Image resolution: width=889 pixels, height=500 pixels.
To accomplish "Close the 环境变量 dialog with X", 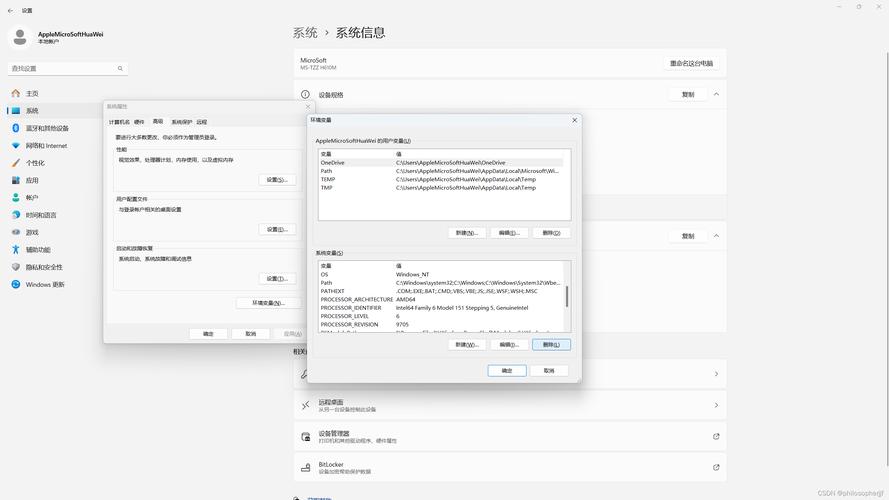I will point(574,120).
